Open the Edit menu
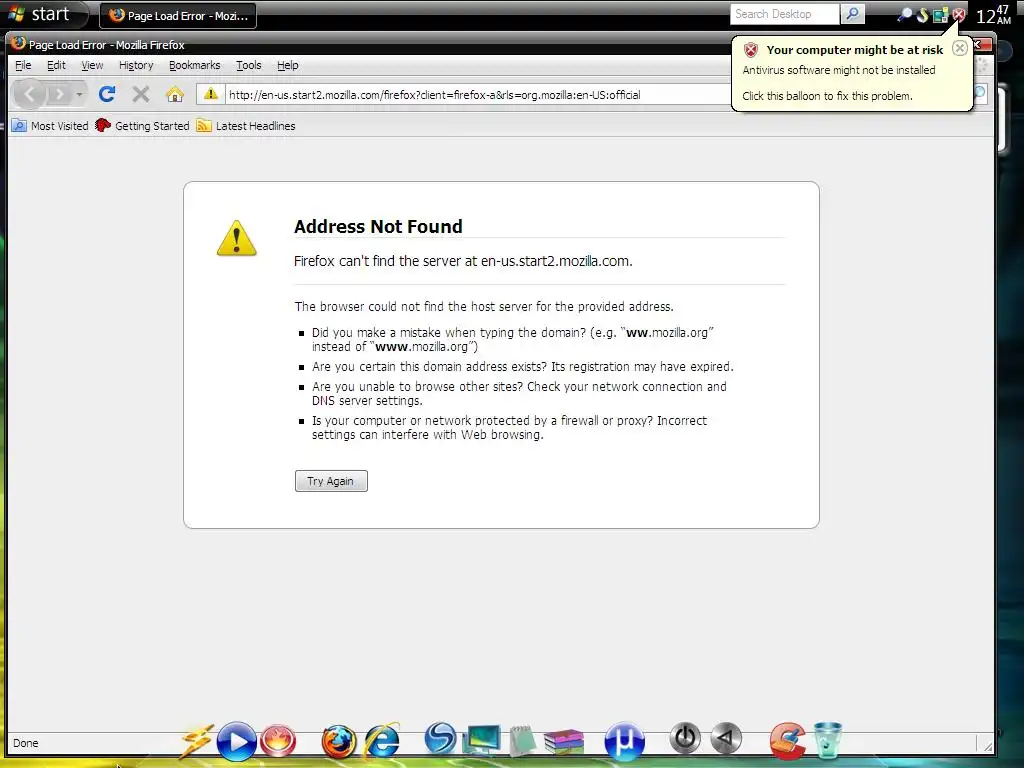This screenshot has width=1024, height=768. click(x=56, y=65)
